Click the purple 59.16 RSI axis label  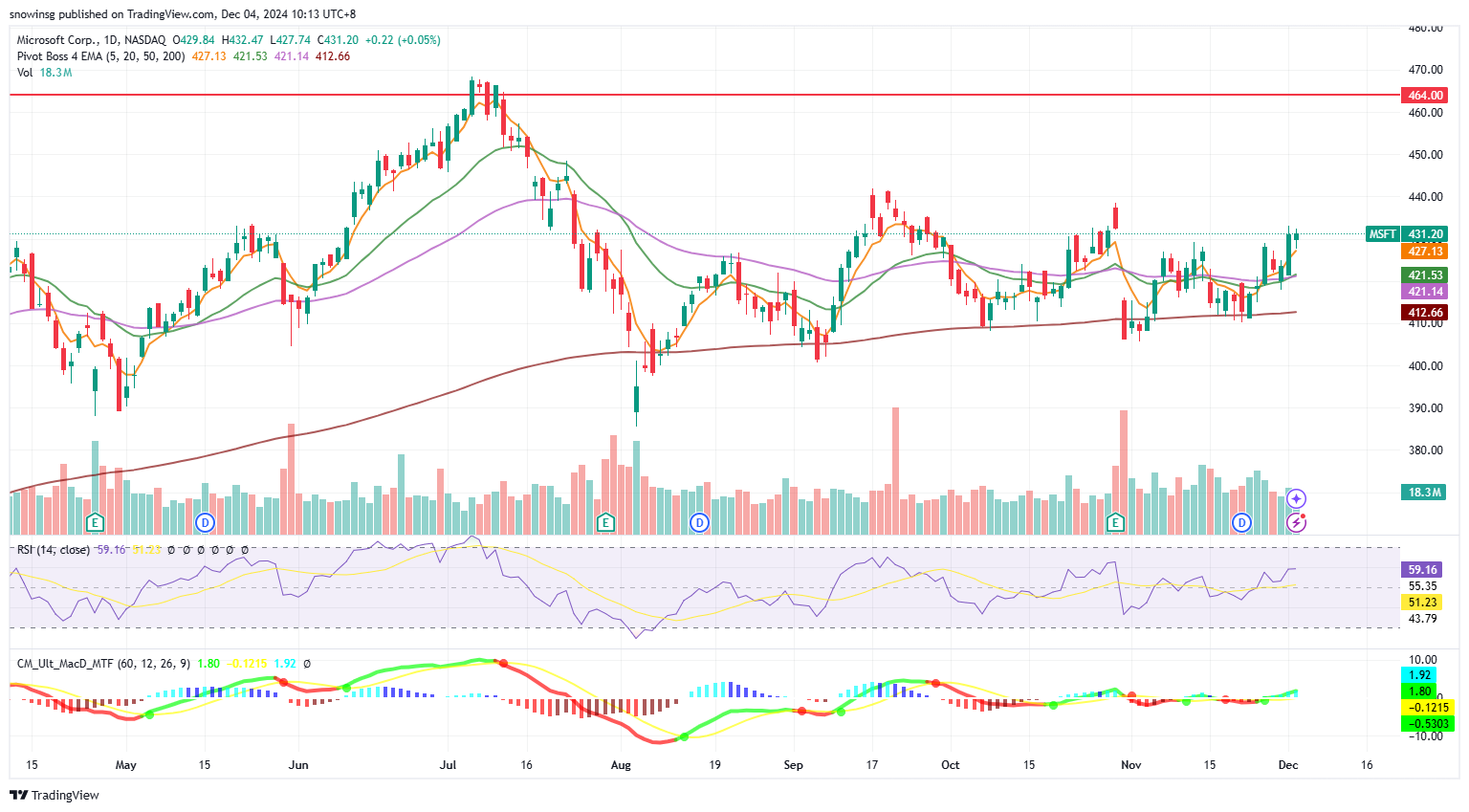[1422, 570]
